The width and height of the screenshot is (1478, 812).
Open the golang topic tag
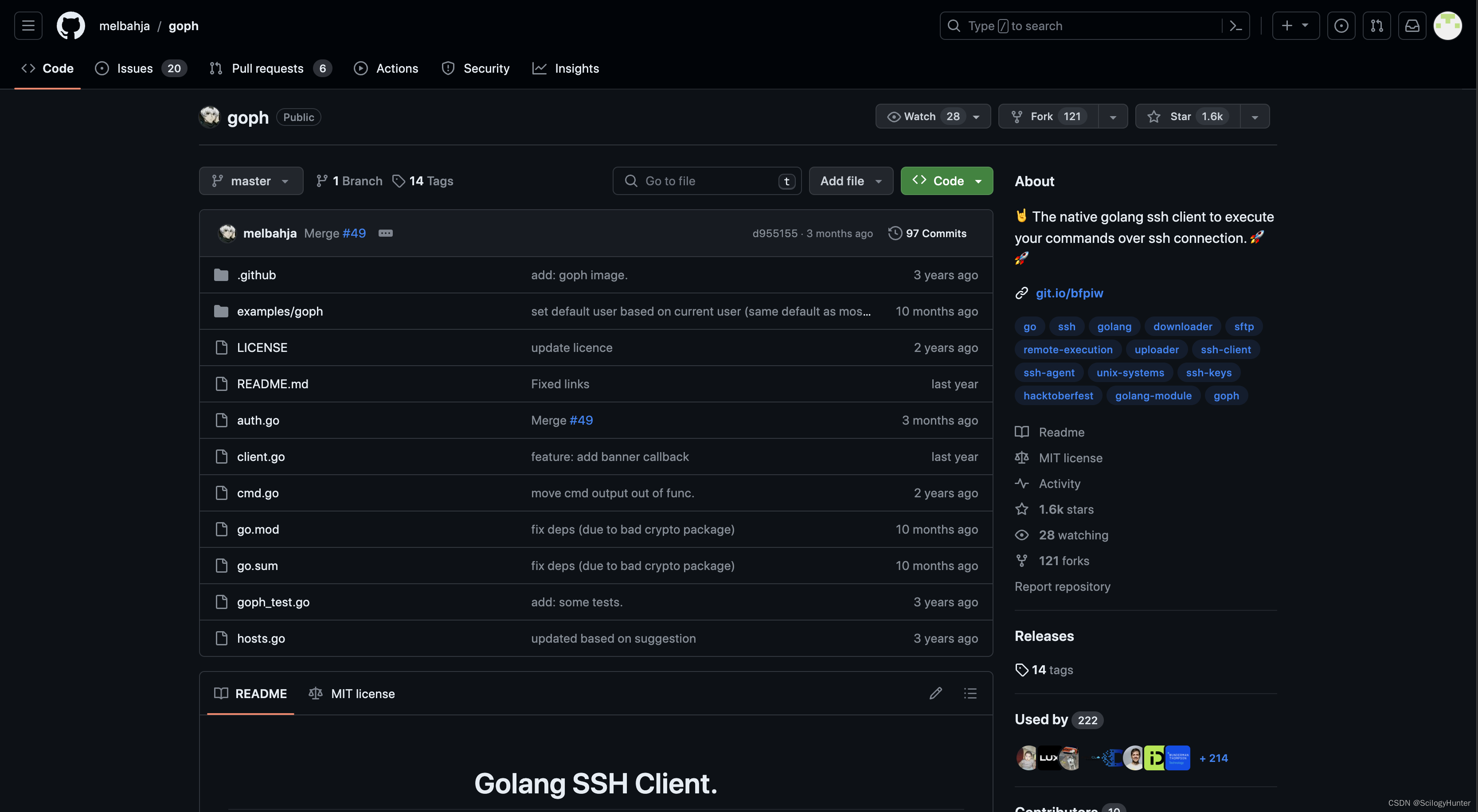click(x=1114, y=326)
